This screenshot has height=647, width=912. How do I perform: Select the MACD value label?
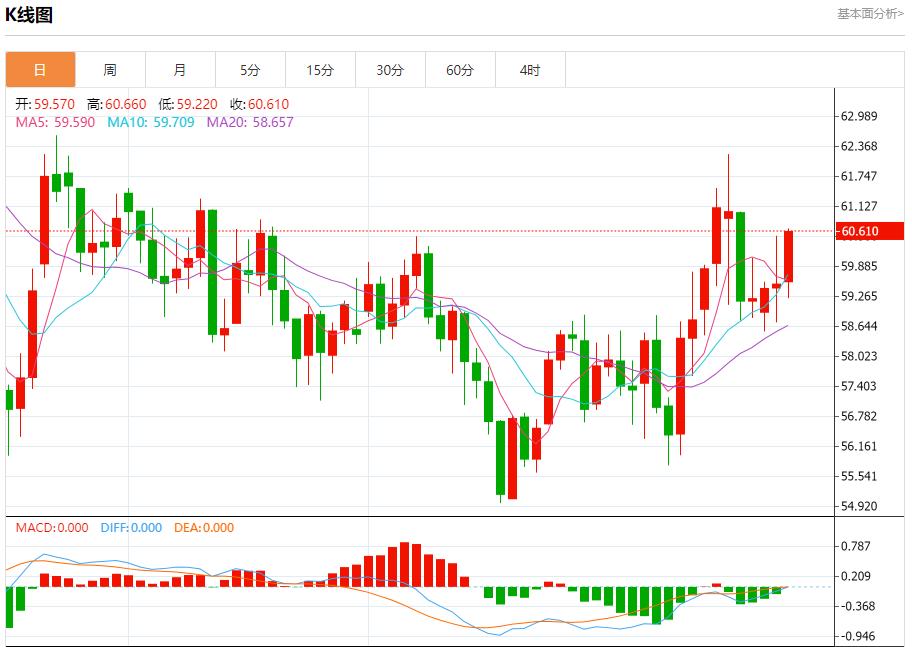[x=51, y=528]
